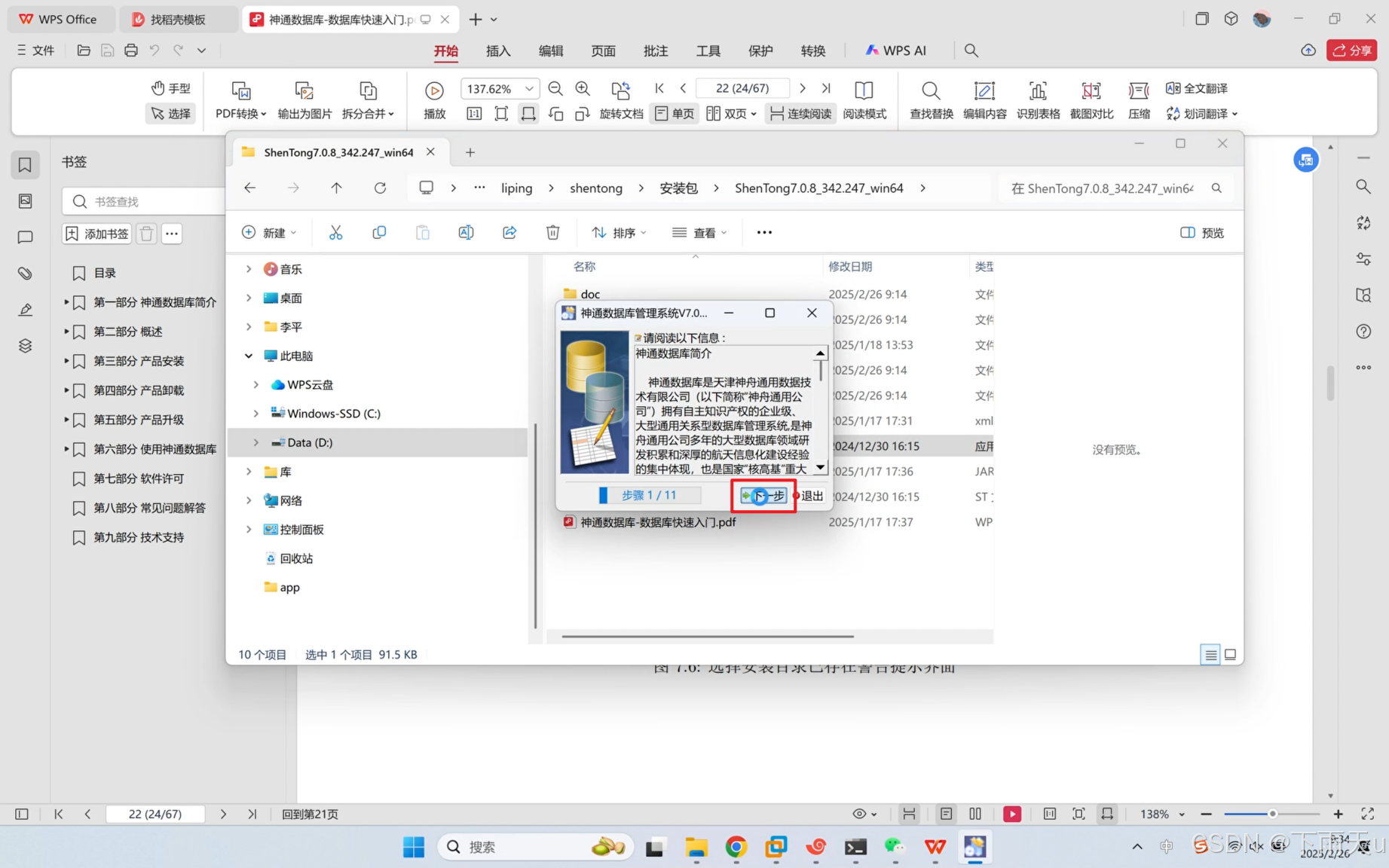Viewport: 1389px width, 868px height.
Task: Adjust zoom slider in WPS status bar
Action: tap(1272, 814)
